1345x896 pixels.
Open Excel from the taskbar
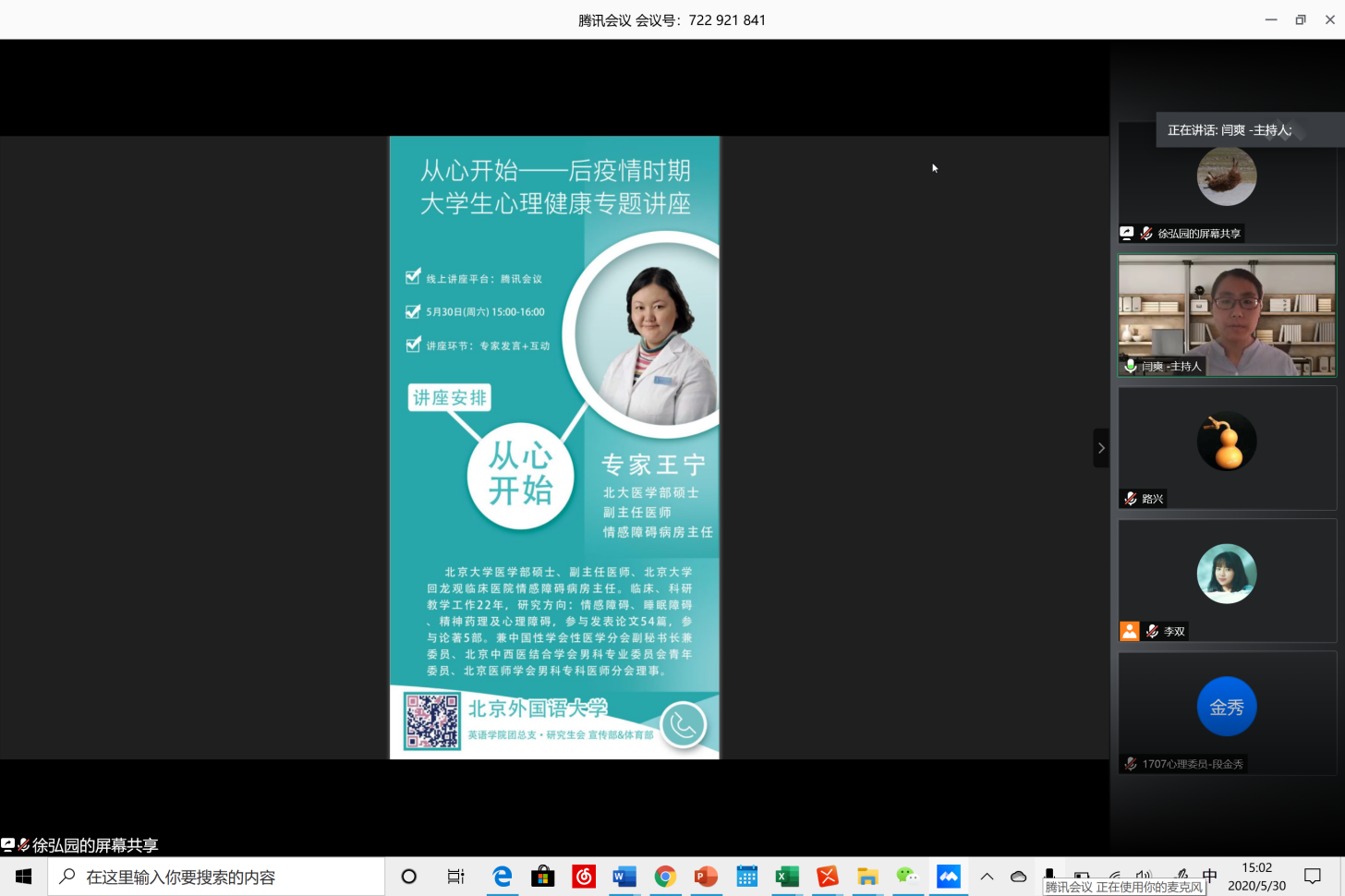[787, 877]
